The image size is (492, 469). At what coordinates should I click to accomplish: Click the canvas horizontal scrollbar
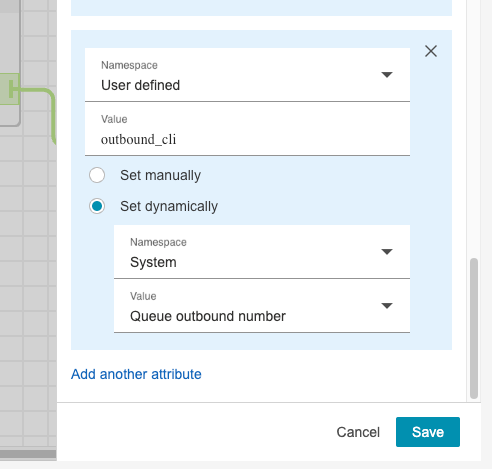tap(28, 454)
